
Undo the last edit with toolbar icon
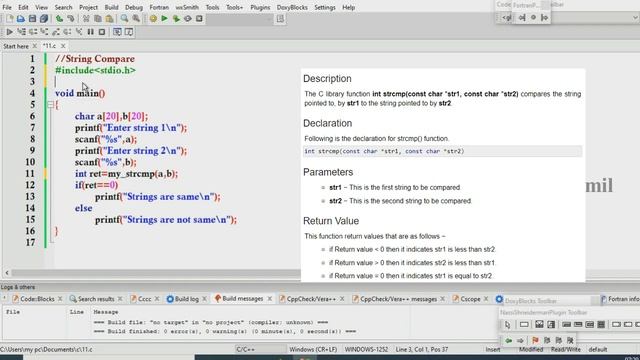[59, 19]
